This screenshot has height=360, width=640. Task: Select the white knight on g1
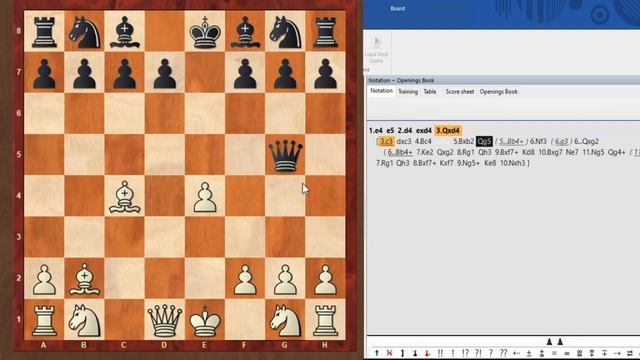(x=285, y=320)
